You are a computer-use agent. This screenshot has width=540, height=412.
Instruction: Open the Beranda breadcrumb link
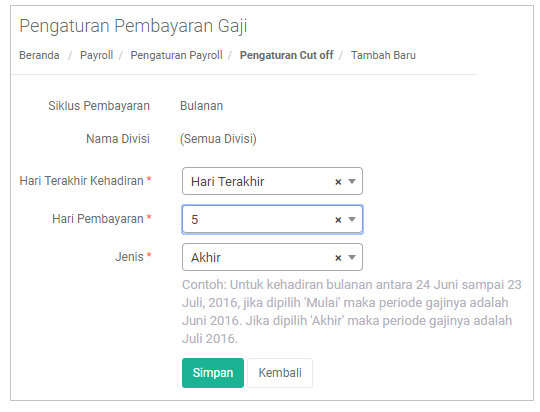click(39, 55)
